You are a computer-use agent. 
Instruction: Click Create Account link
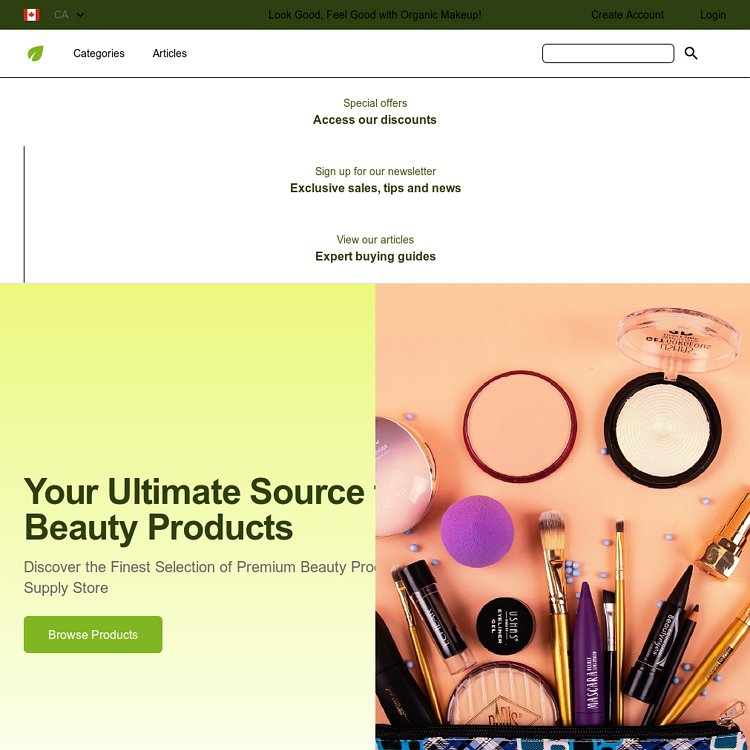pos(627,15)
